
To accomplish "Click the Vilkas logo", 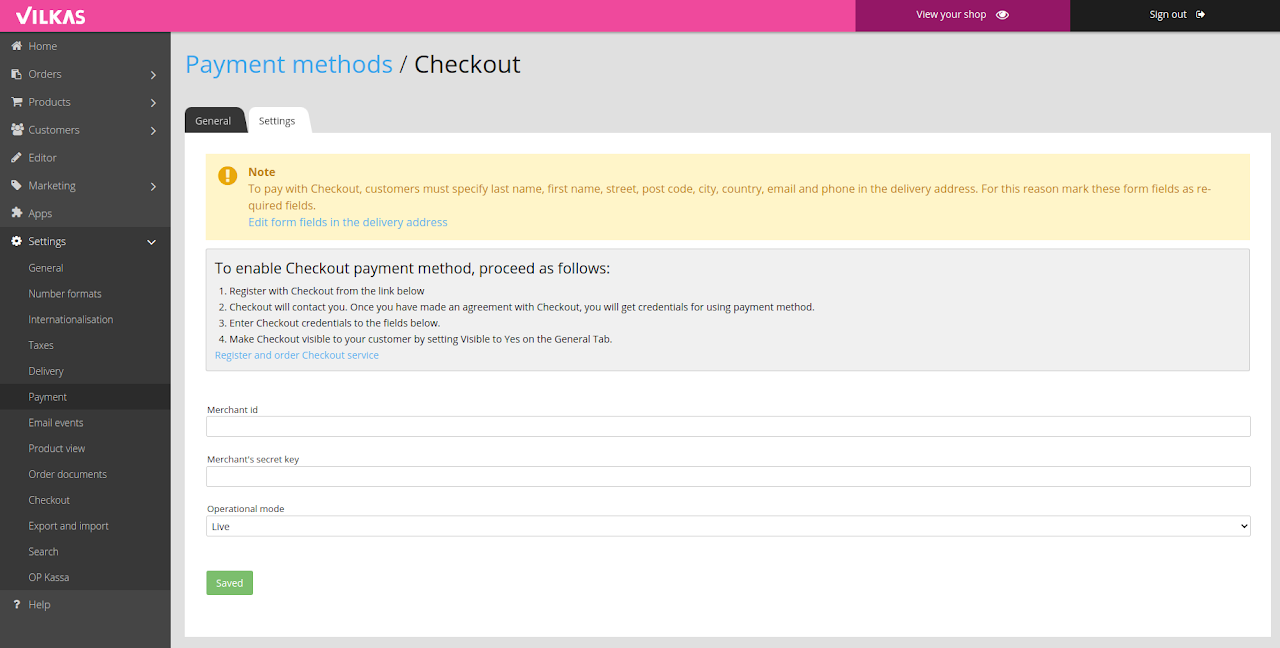I will [50, 16].
